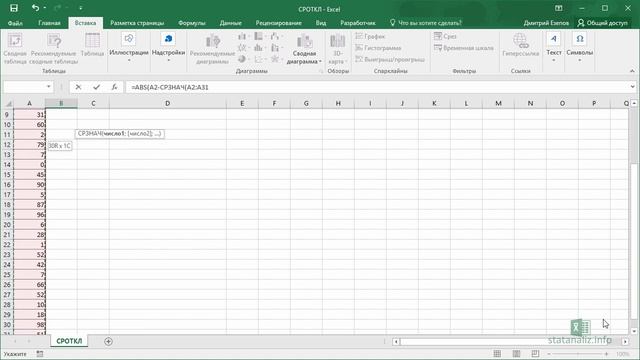
Task: Open the Insert Function fx dialog
Action: [114, 87]
